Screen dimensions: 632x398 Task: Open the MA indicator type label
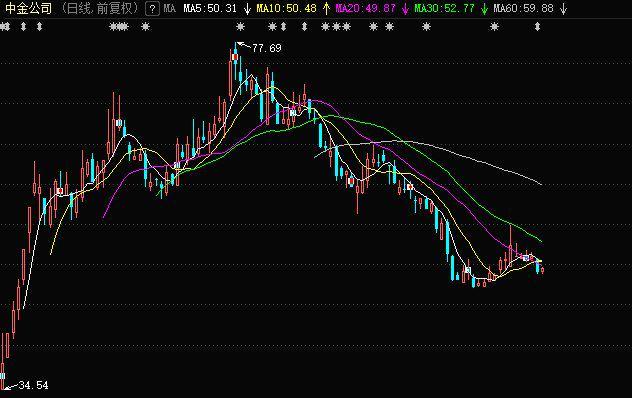click(x=170, y=8)
